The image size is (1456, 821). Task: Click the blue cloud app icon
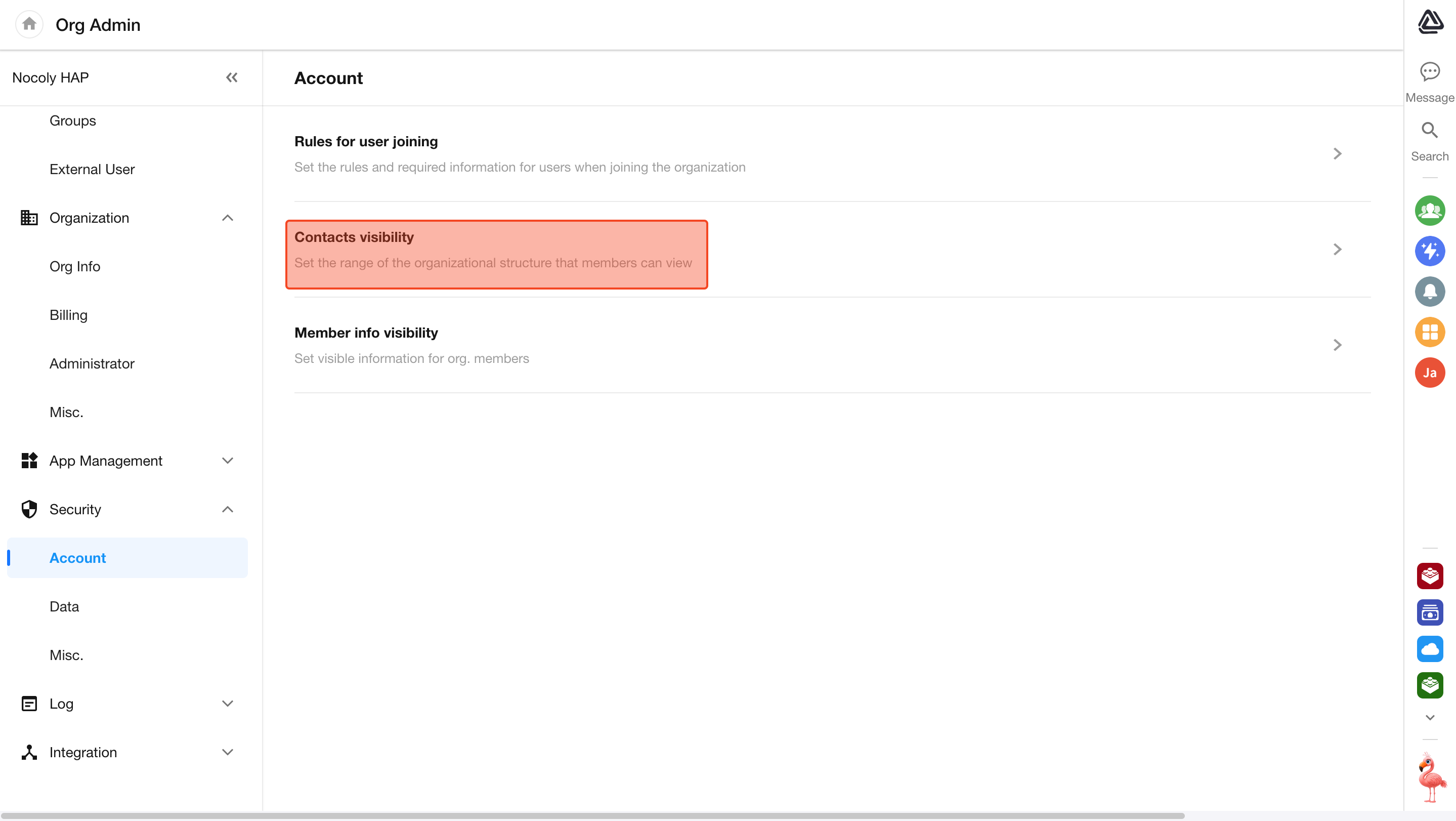pyautogui.click(x=1429, y=648)
